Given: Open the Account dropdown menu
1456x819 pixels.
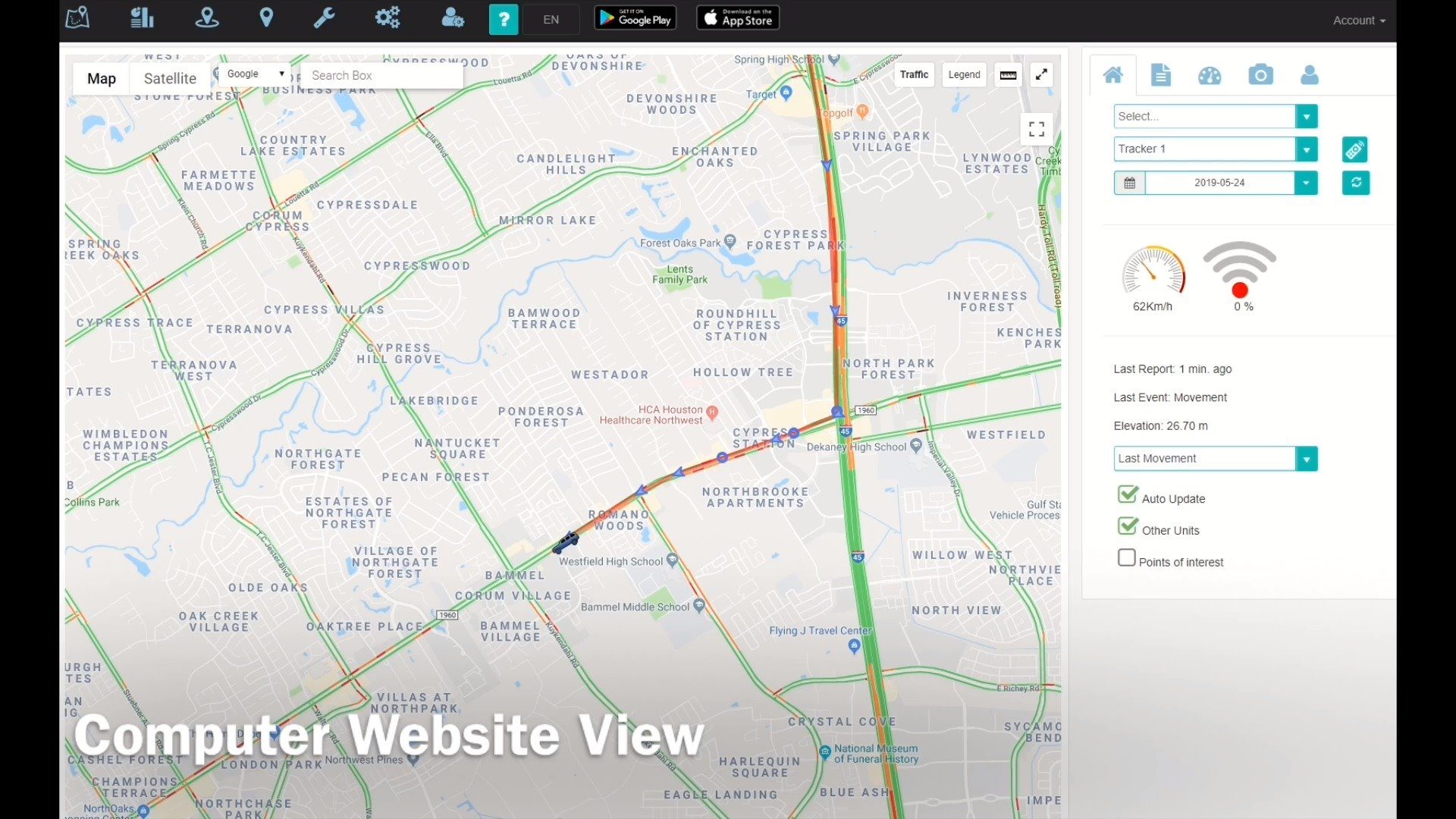Looking at the screenshot, I should pyautogui.click(x=1359, y=20).
